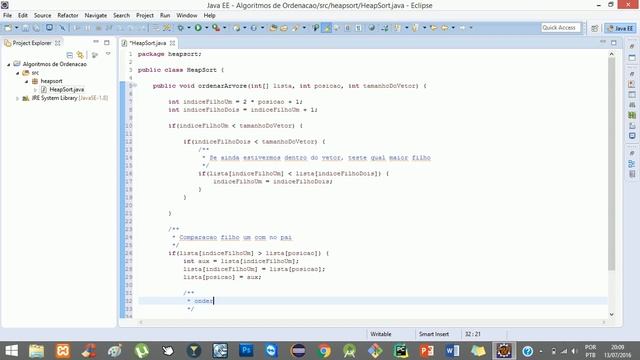
Task: Click the Windows Start button
Action: point(11,351)
